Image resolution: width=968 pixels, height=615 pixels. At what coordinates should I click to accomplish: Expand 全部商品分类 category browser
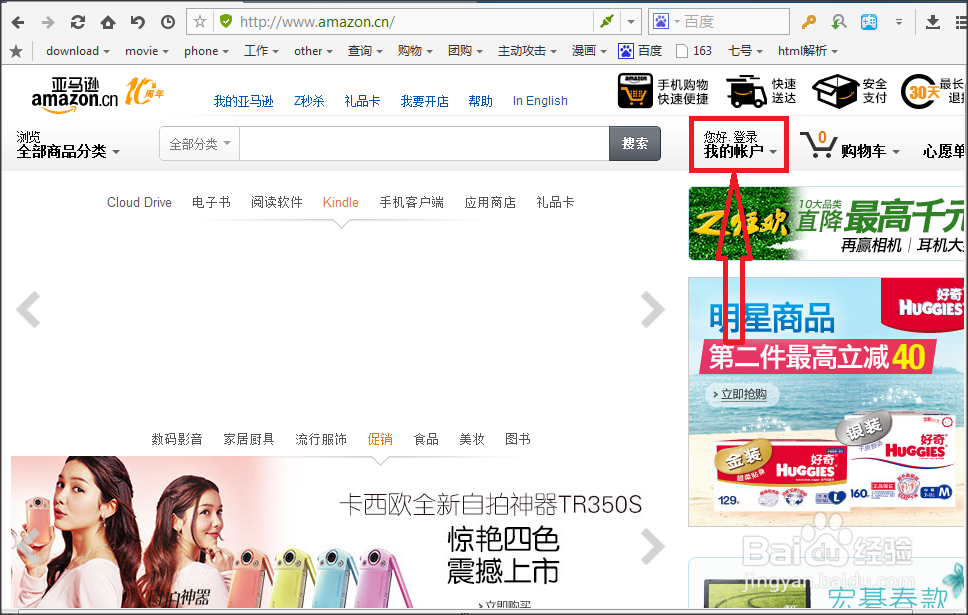point(68,144)
